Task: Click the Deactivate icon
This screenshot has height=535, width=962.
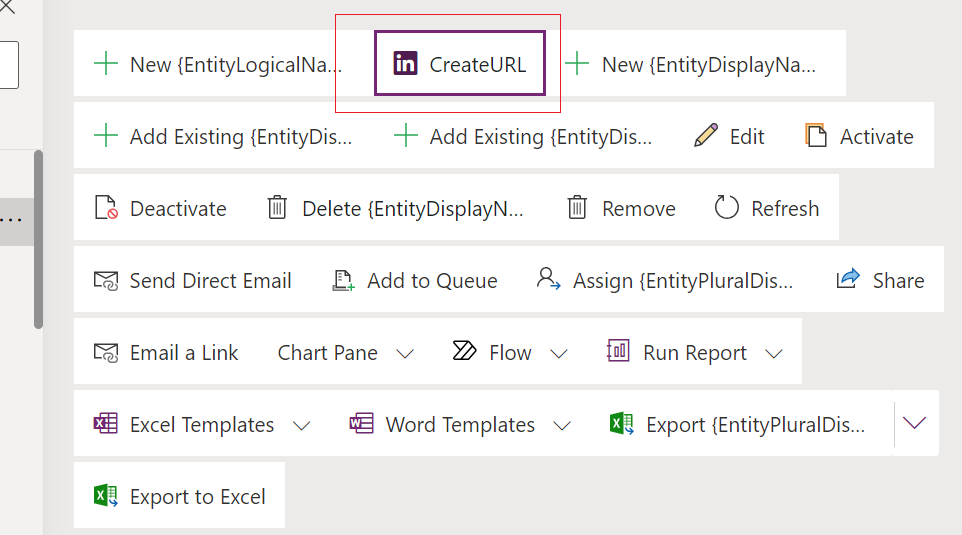Action: pos(106,208)
